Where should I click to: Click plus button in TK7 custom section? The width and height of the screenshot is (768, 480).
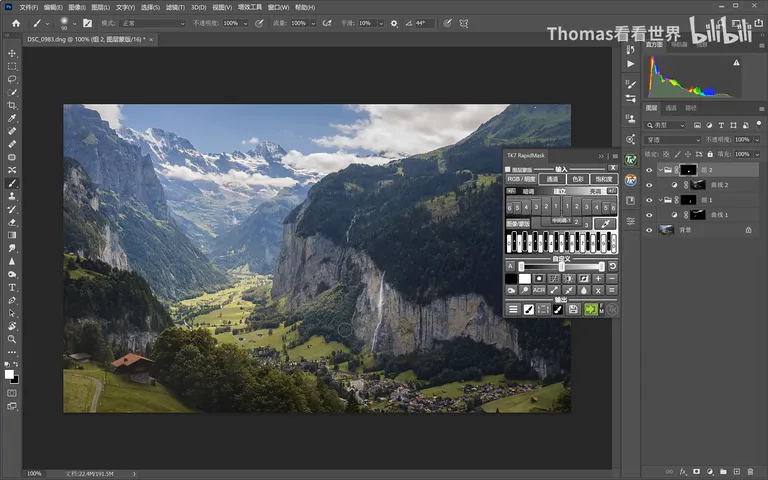coord(598,278)
